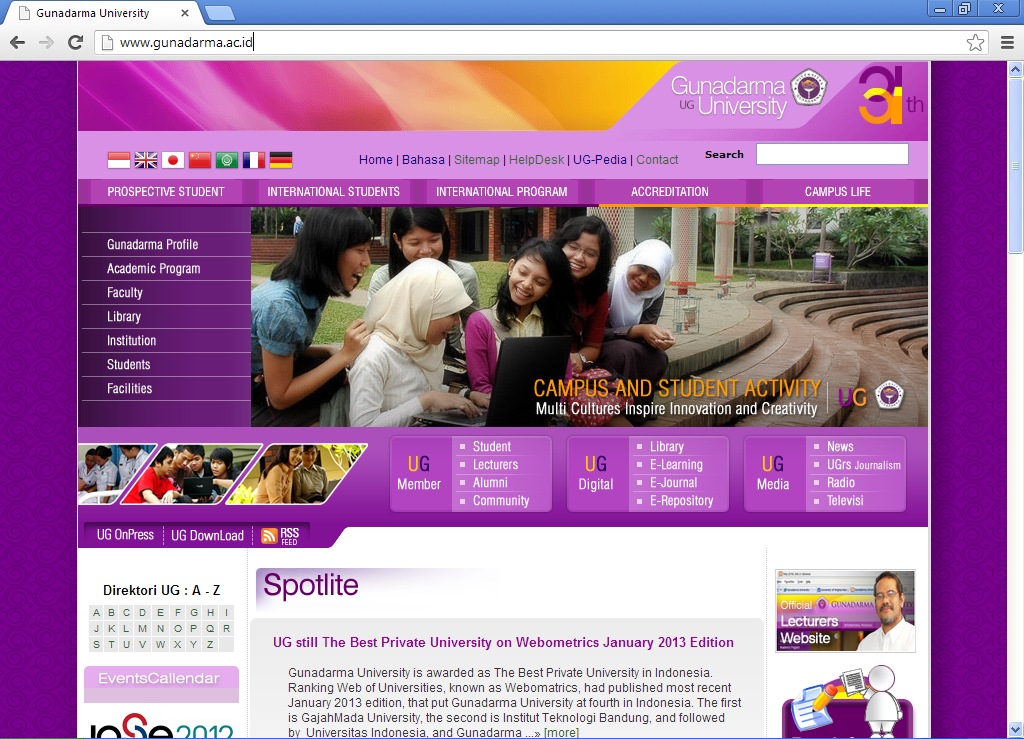Open E-Repository under UG Digital
Viewport: 1024px width, 739px height.
point(681,501)
